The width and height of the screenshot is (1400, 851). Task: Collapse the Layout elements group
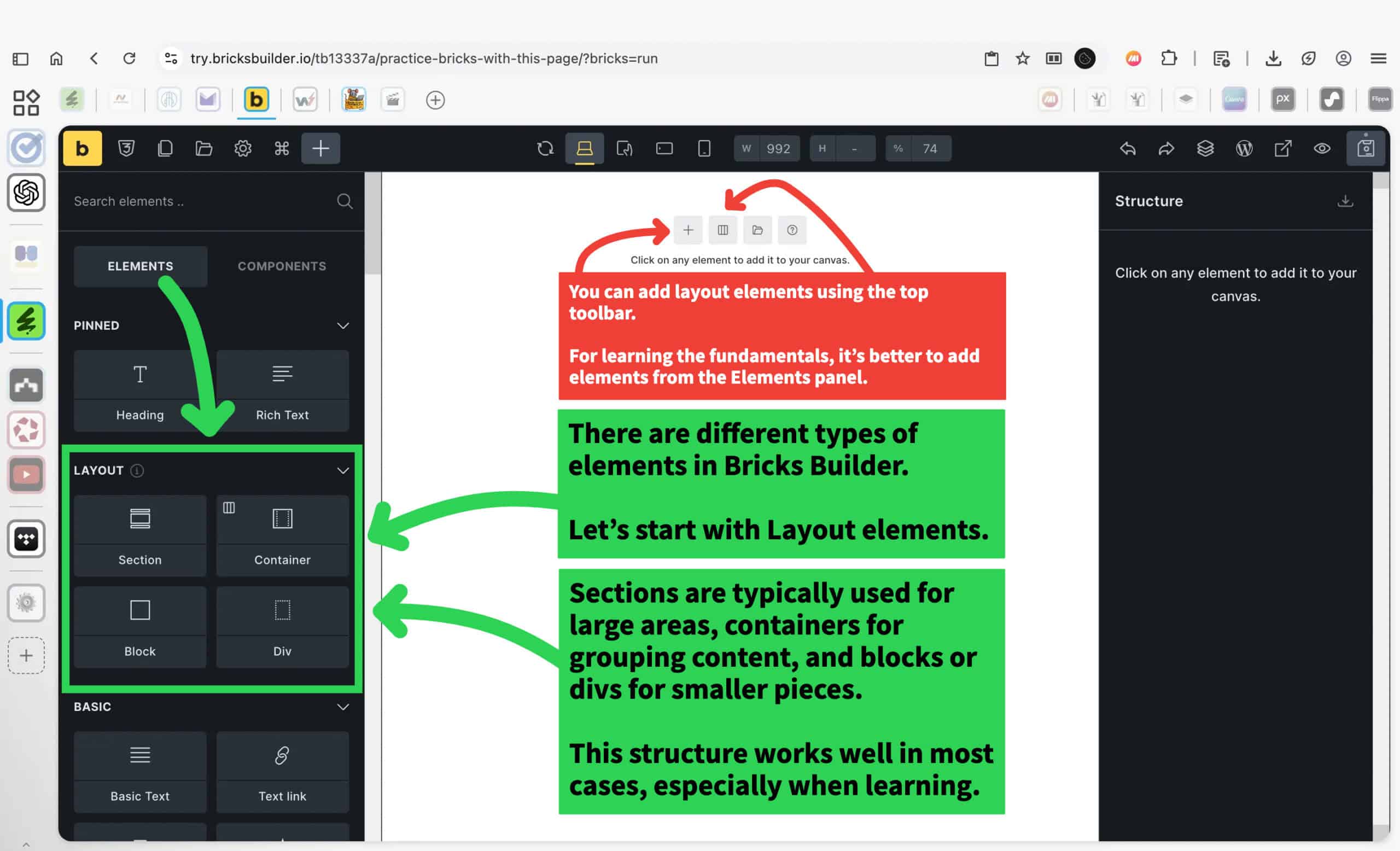tap(342, 470)
